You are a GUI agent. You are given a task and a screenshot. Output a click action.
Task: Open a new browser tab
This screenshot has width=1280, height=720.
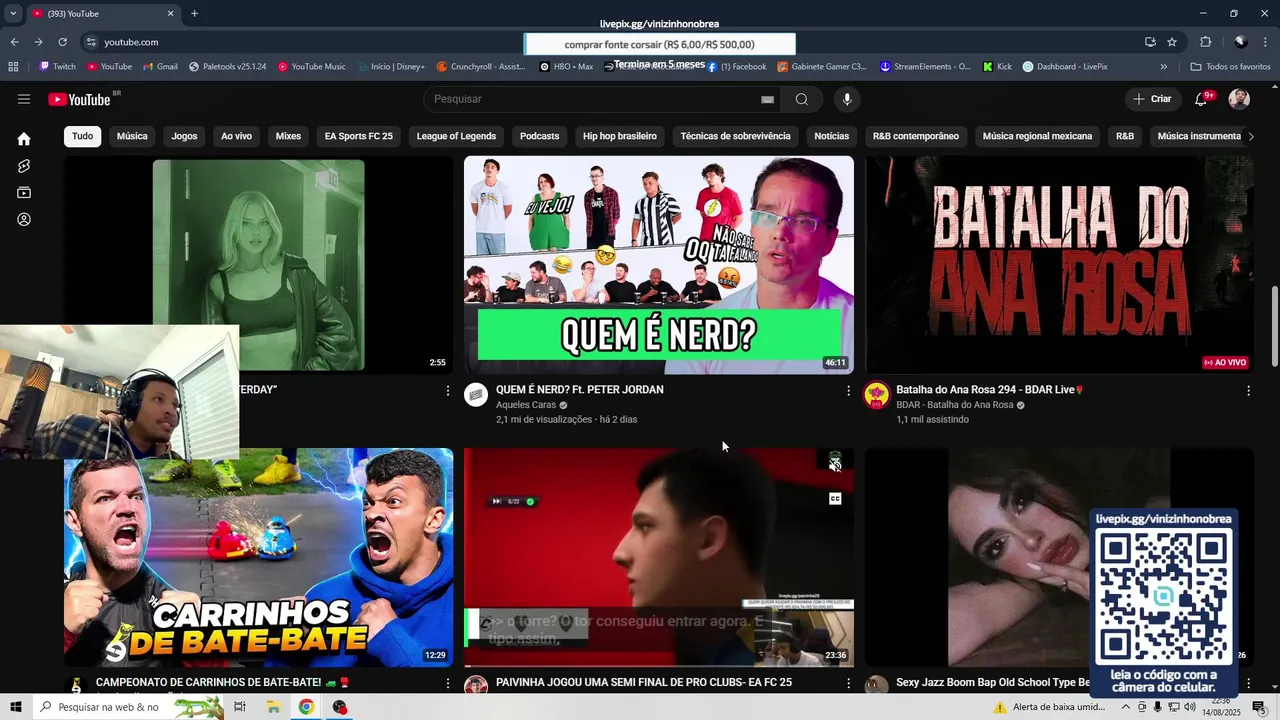click(194, 14)
